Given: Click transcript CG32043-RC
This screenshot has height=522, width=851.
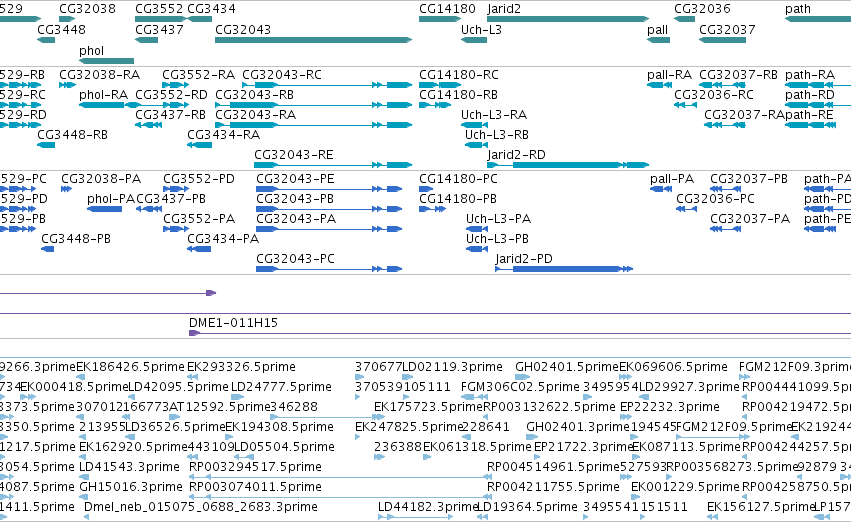Looking at the screenshot, I should [282, 74].
